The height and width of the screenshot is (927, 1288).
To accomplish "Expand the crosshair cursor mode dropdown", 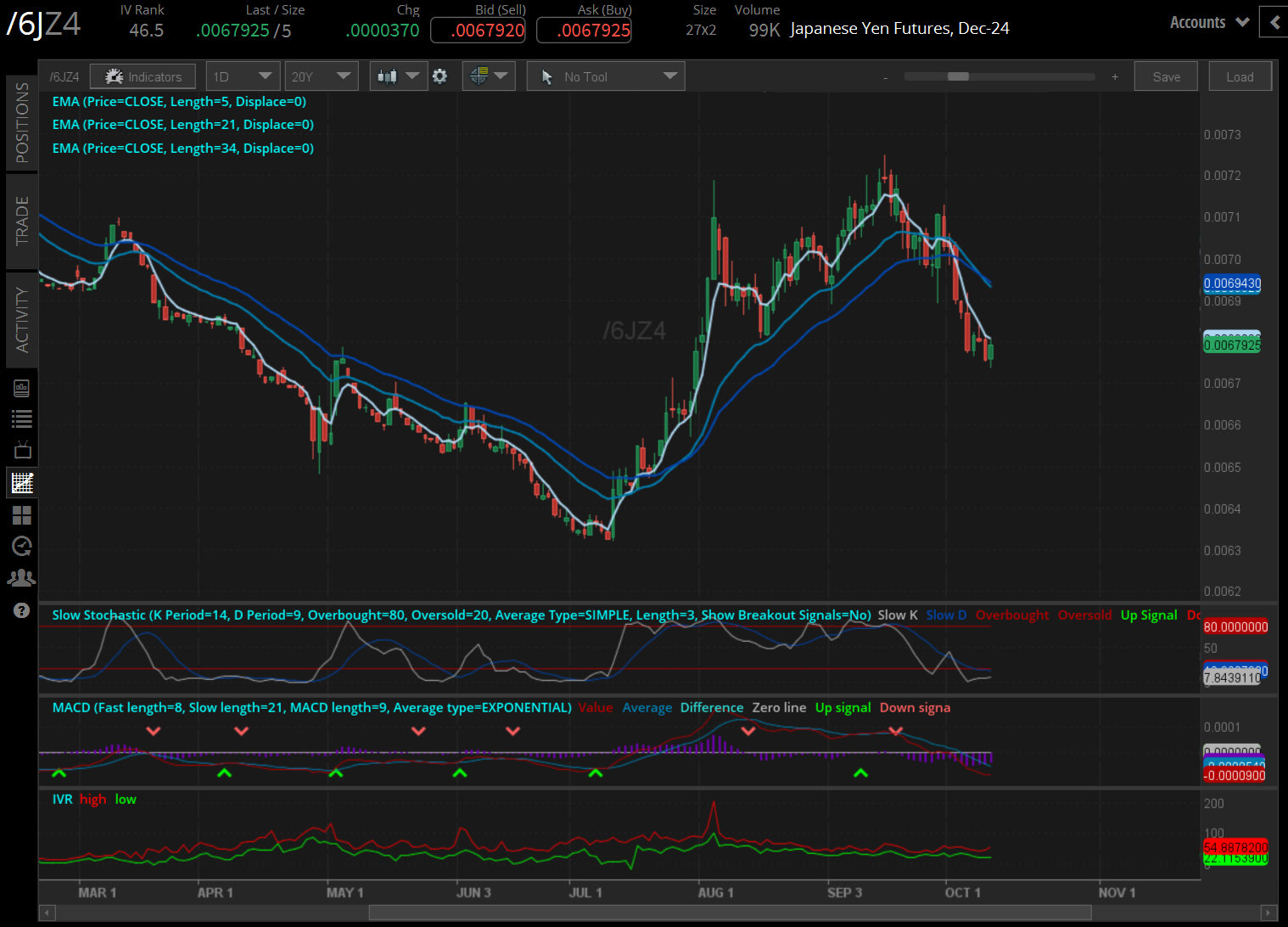I will click(x=489, y=76).
